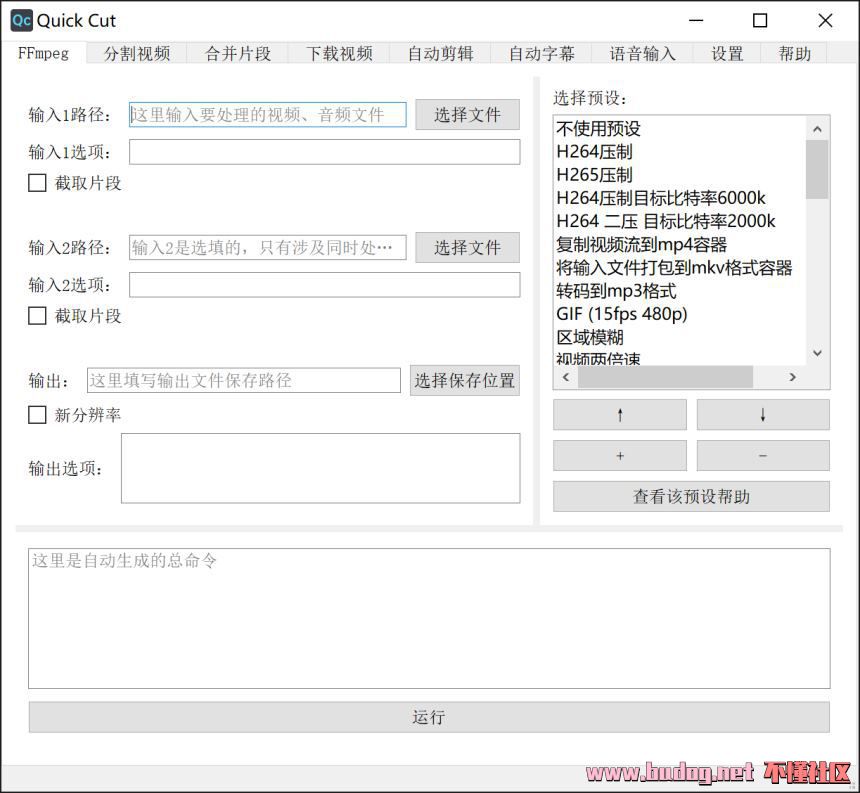This screenshot has width=860, height=793.
Task: Open the 自动字幕 tab
Action: [x=541, y=54]
